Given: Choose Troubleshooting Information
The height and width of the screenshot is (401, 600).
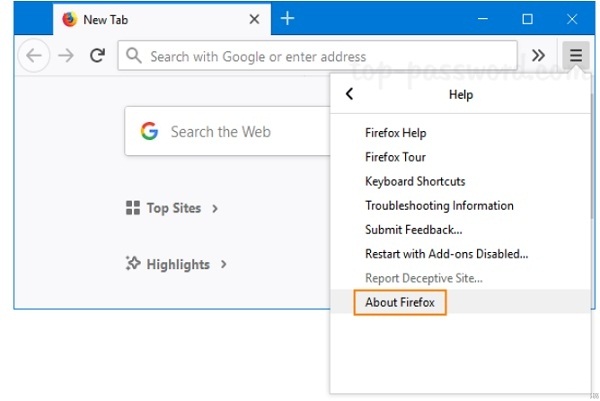Looking at the screenshot, I should point(439,205).
